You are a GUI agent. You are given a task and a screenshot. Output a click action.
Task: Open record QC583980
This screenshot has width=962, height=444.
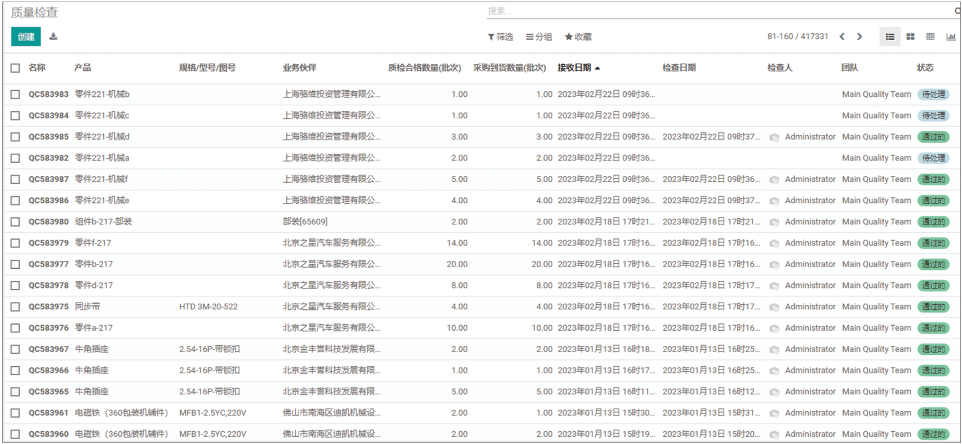(48, 221)
